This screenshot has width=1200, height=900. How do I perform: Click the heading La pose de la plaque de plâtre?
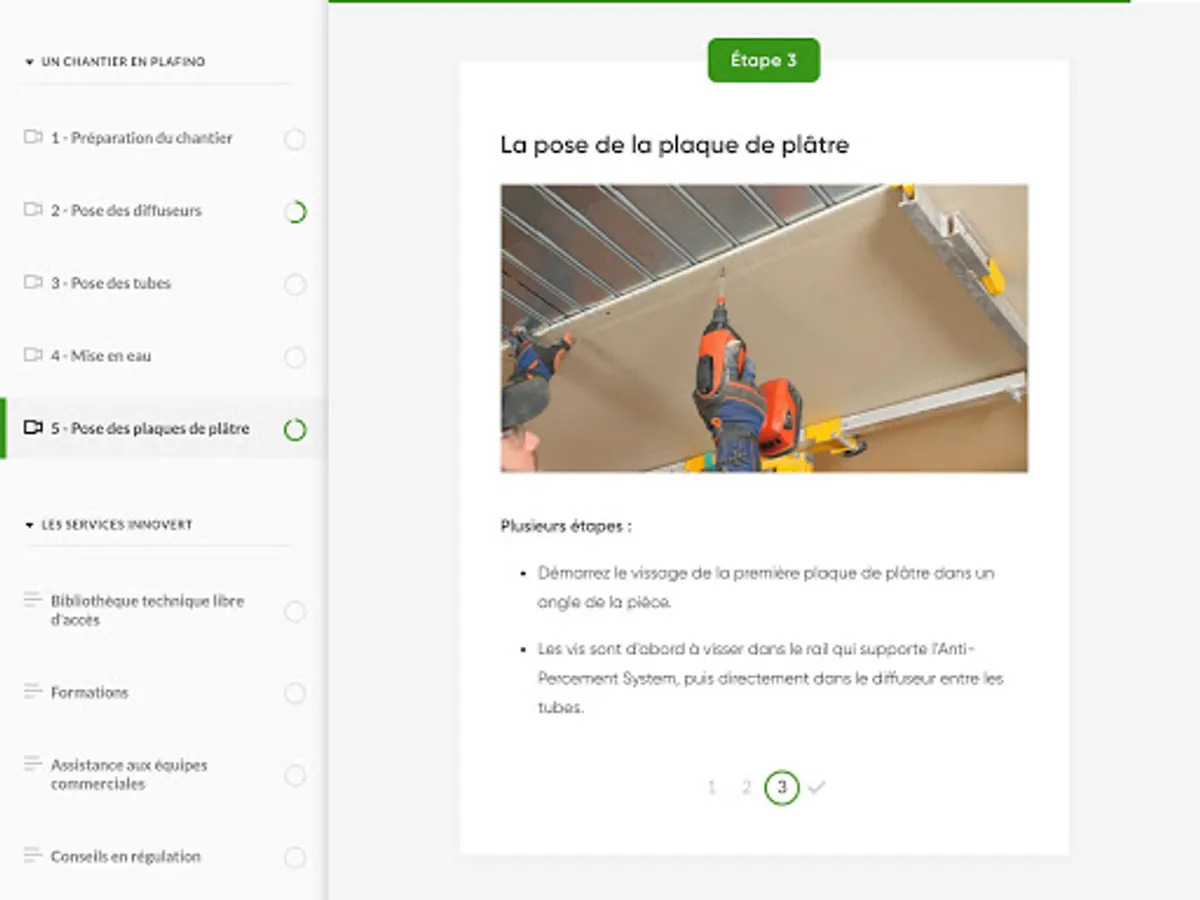click(675, 145)
